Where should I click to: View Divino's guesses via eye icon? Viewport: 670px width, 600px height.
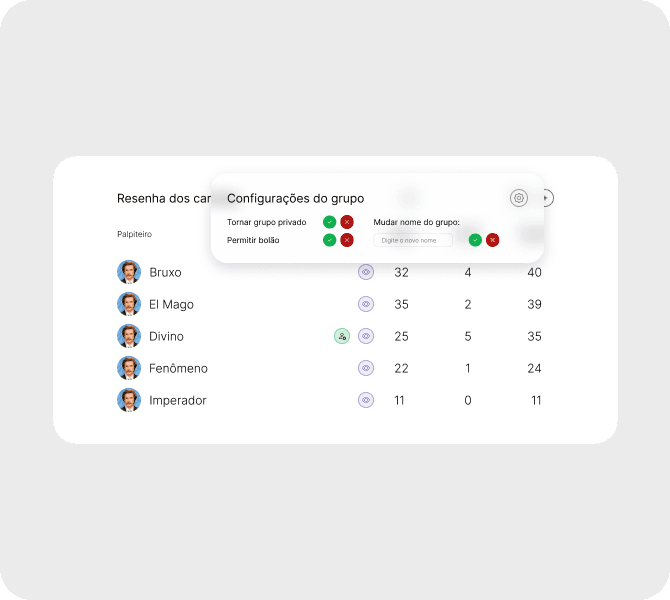pos(366,336)
